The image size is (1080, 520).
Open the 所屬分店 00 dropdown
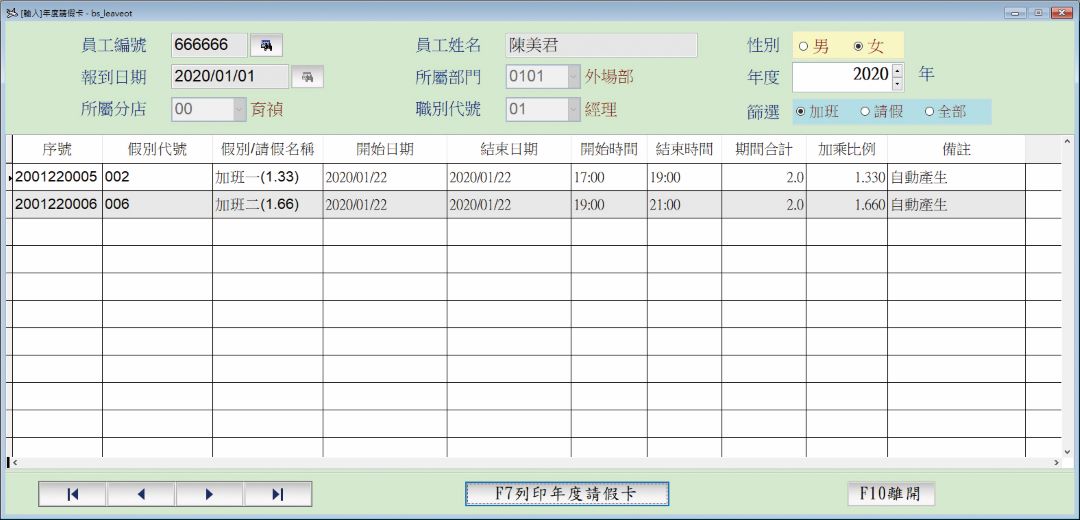point(239,109)
